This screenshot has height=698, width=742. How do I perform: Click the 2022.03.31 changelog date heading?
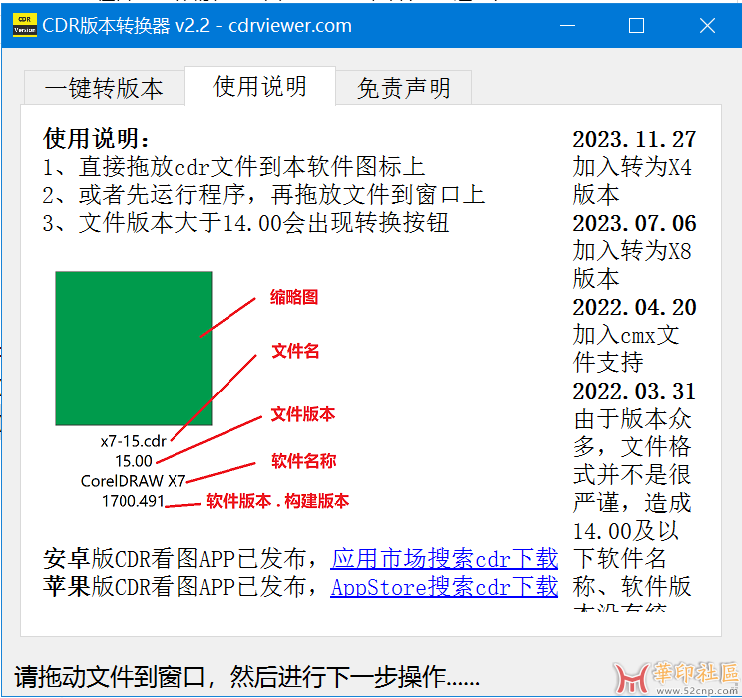634,391
